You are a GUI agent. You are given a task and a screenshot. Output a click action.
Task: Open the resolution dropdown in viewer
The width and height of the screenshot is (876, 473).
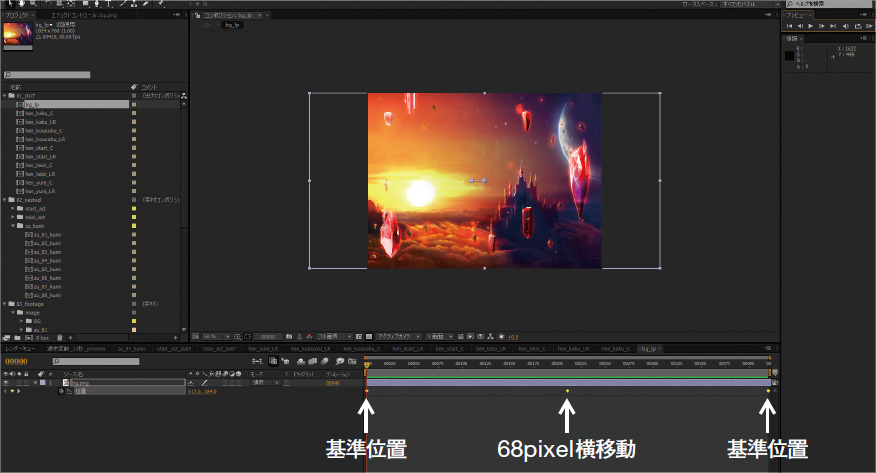coord(335,337)
